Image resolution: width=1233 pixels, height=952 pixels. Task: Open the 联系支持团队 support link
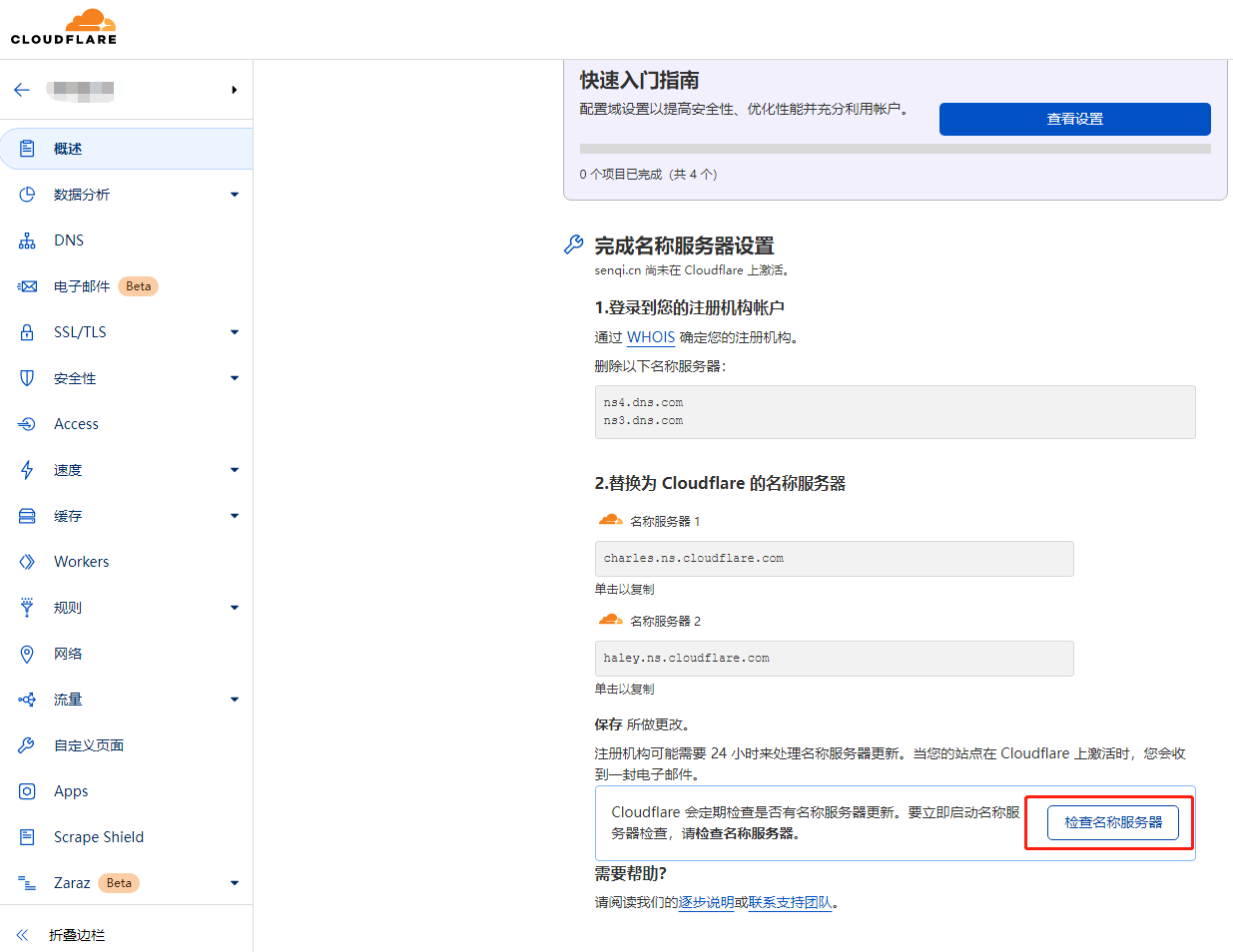[x=790, y=902]
